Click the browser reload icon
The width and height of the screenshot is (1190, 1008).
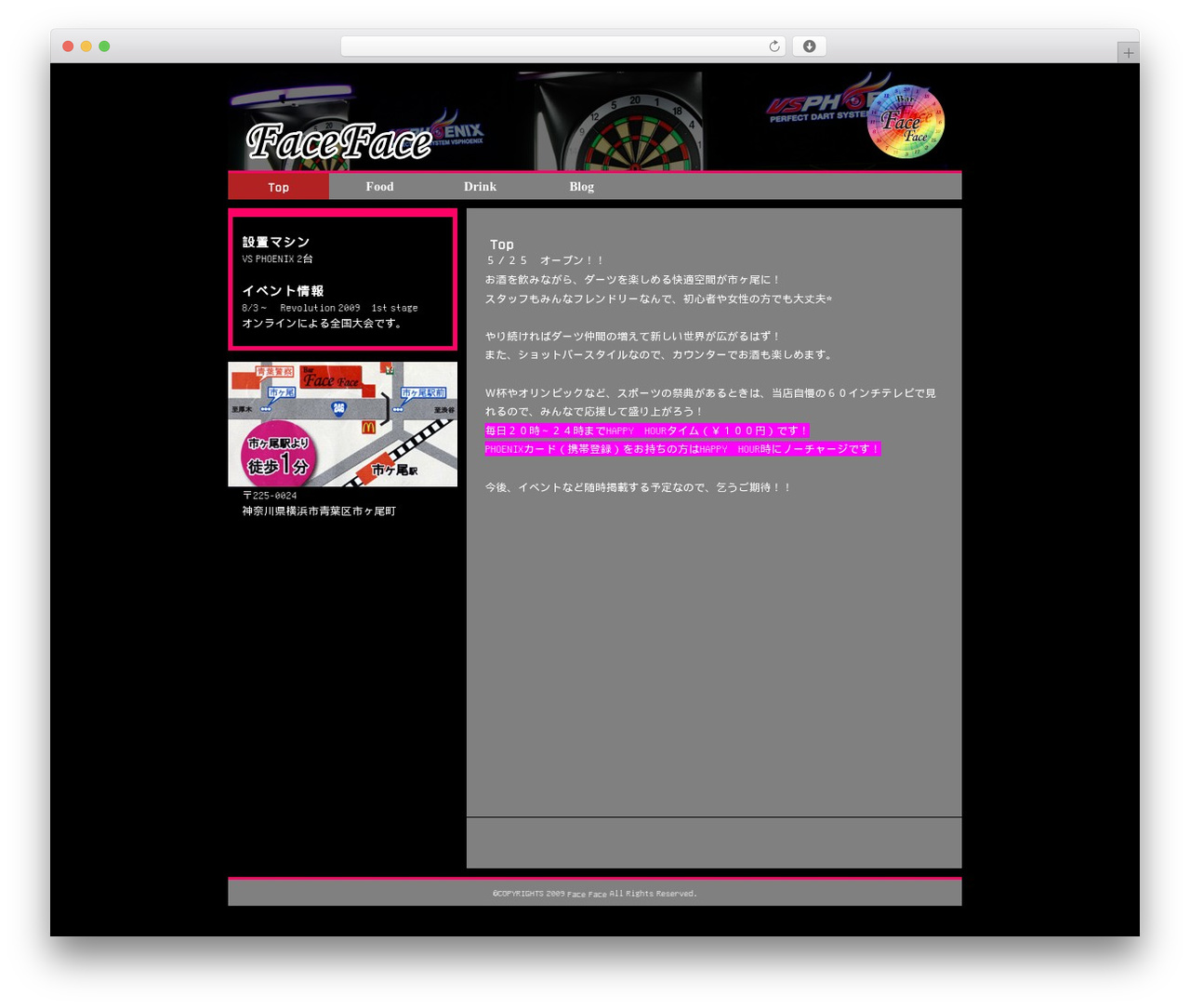(773, 46)
